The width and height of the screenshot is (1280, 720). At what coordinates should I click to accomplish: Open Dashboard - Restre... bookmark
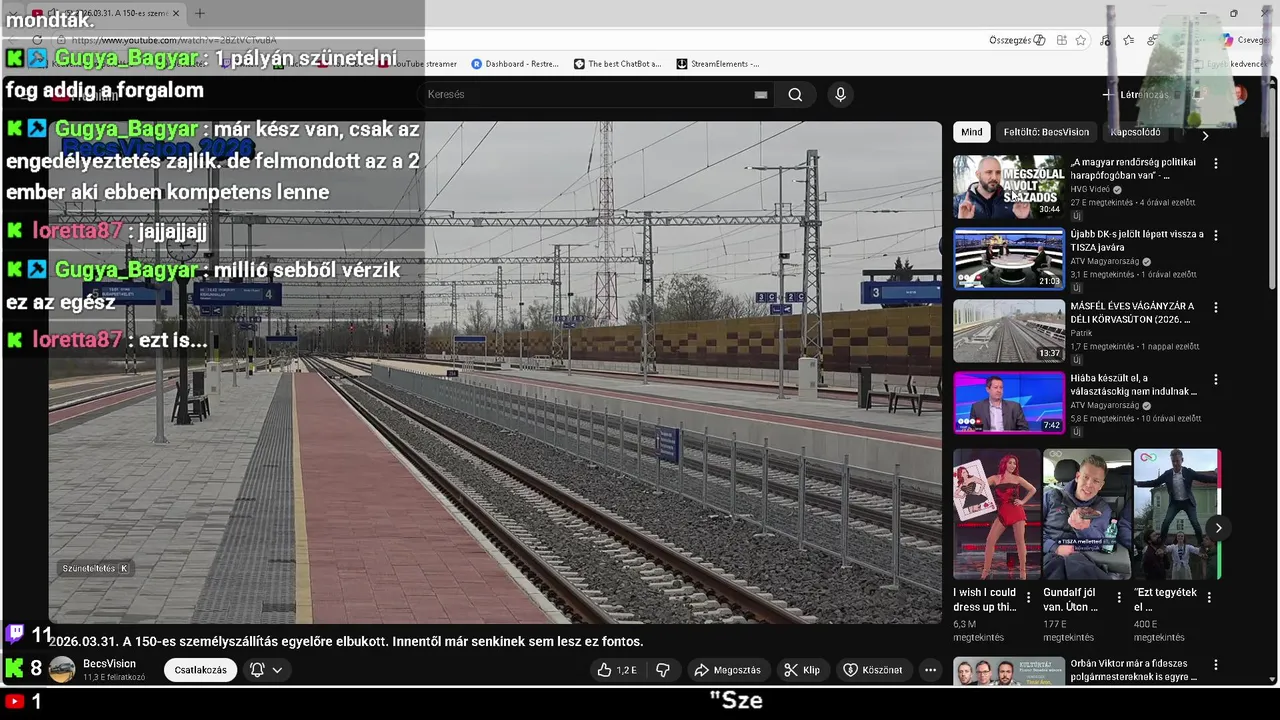point(515,64)
